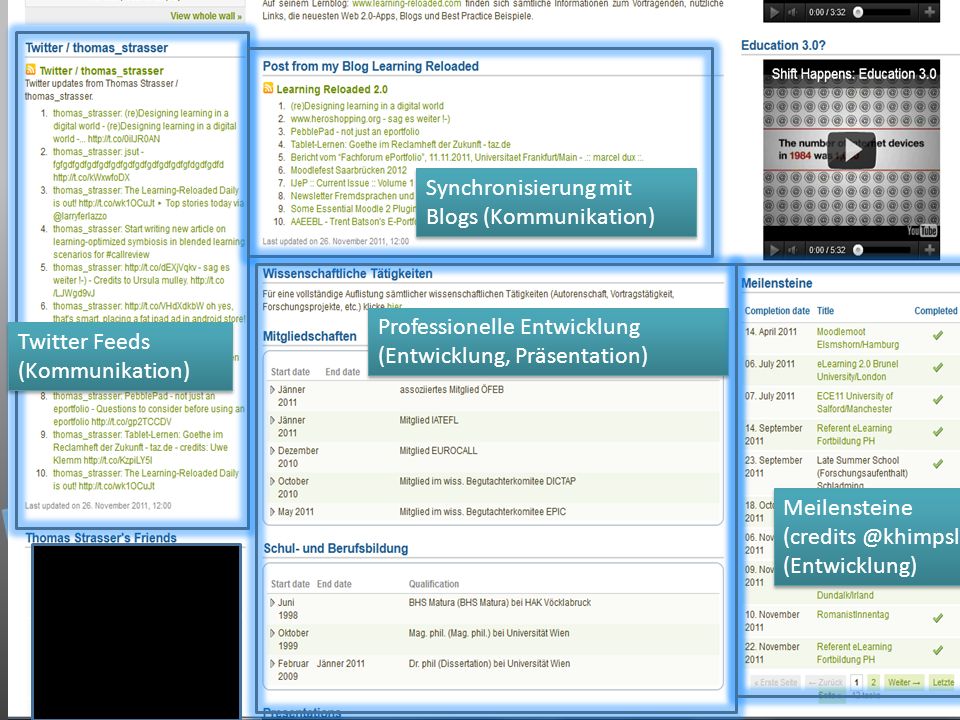Image resolution: width=960 pixels, height=720 pixels.
Task: Click the checkmark for Late Summer School milestone
Action: coord(937,463)
